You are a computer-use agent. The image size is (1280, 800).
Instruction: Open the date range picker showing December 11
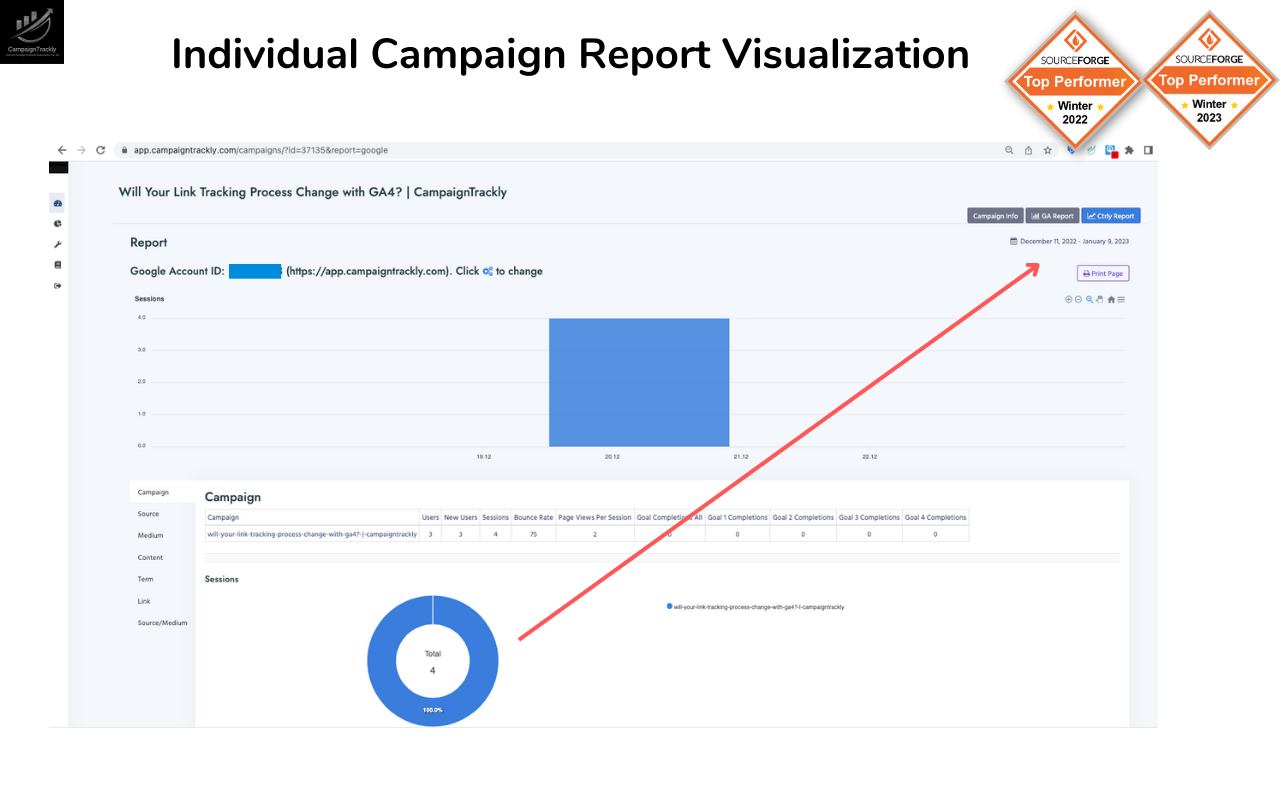click(x=1067, y=240)
